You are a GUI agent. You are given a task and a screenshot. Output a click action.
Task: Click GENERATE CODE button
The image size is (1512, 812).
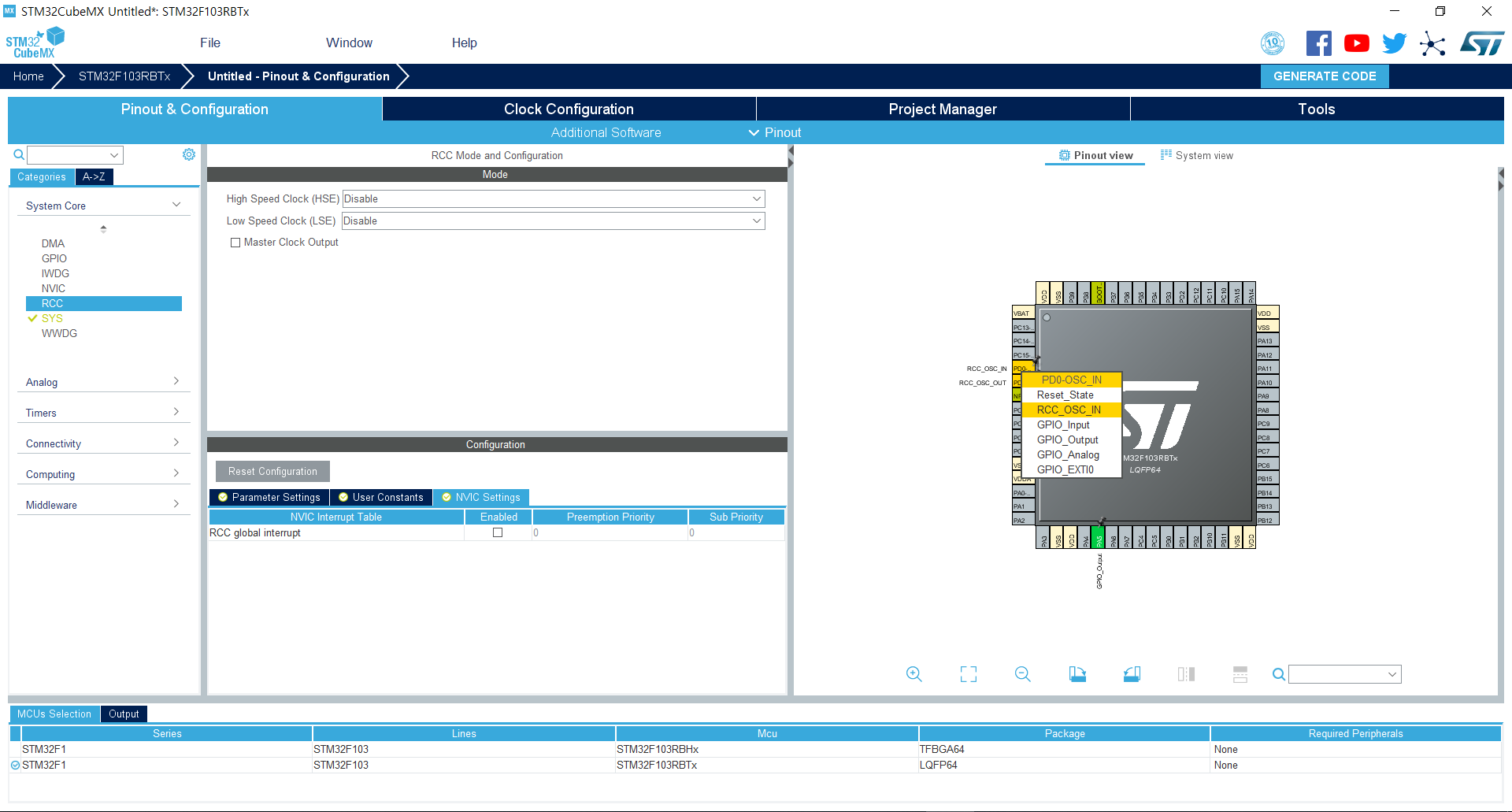[1325, 76]
